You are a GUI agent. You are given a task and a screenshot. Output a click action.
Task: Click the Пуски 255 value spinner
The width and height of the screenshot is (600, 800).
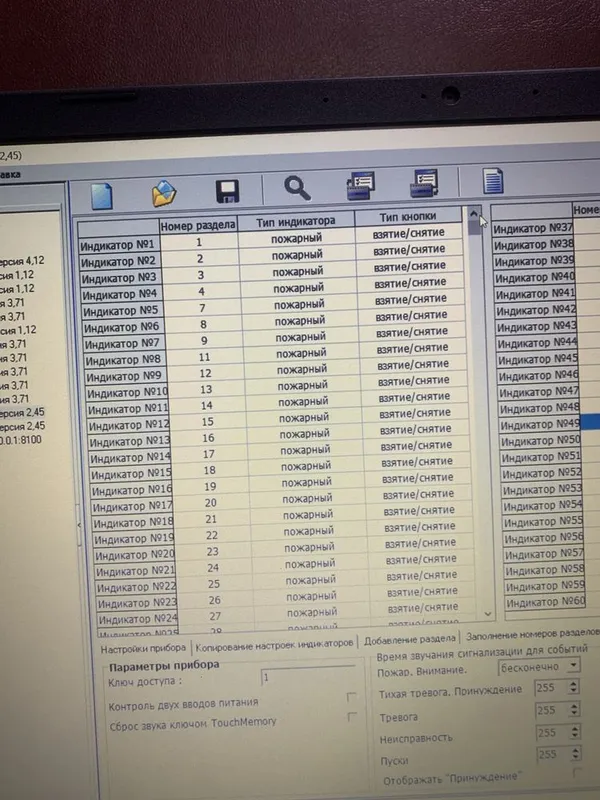[x=559, y=754]
